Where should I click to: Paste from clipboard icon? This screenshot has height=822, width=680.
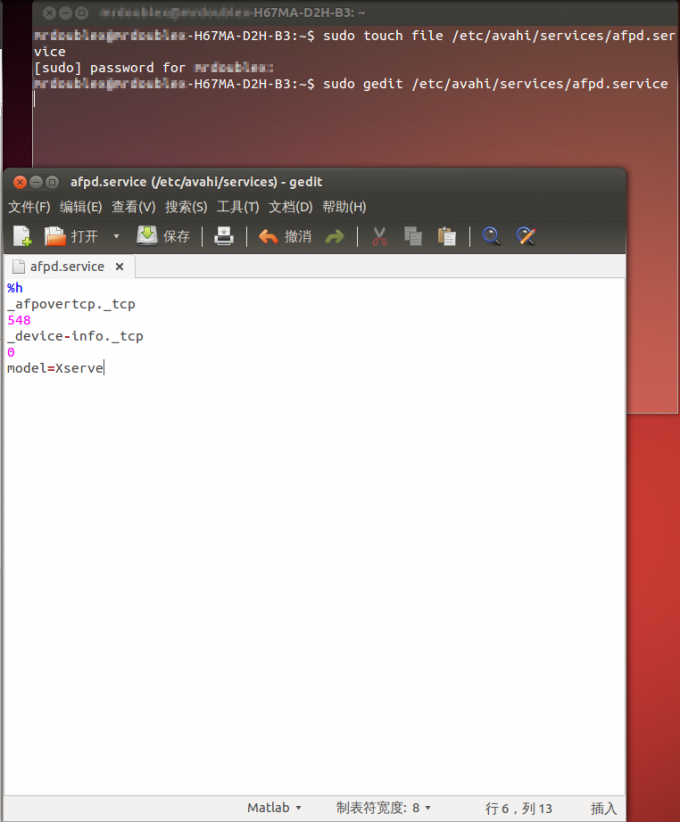coord(446,236)
